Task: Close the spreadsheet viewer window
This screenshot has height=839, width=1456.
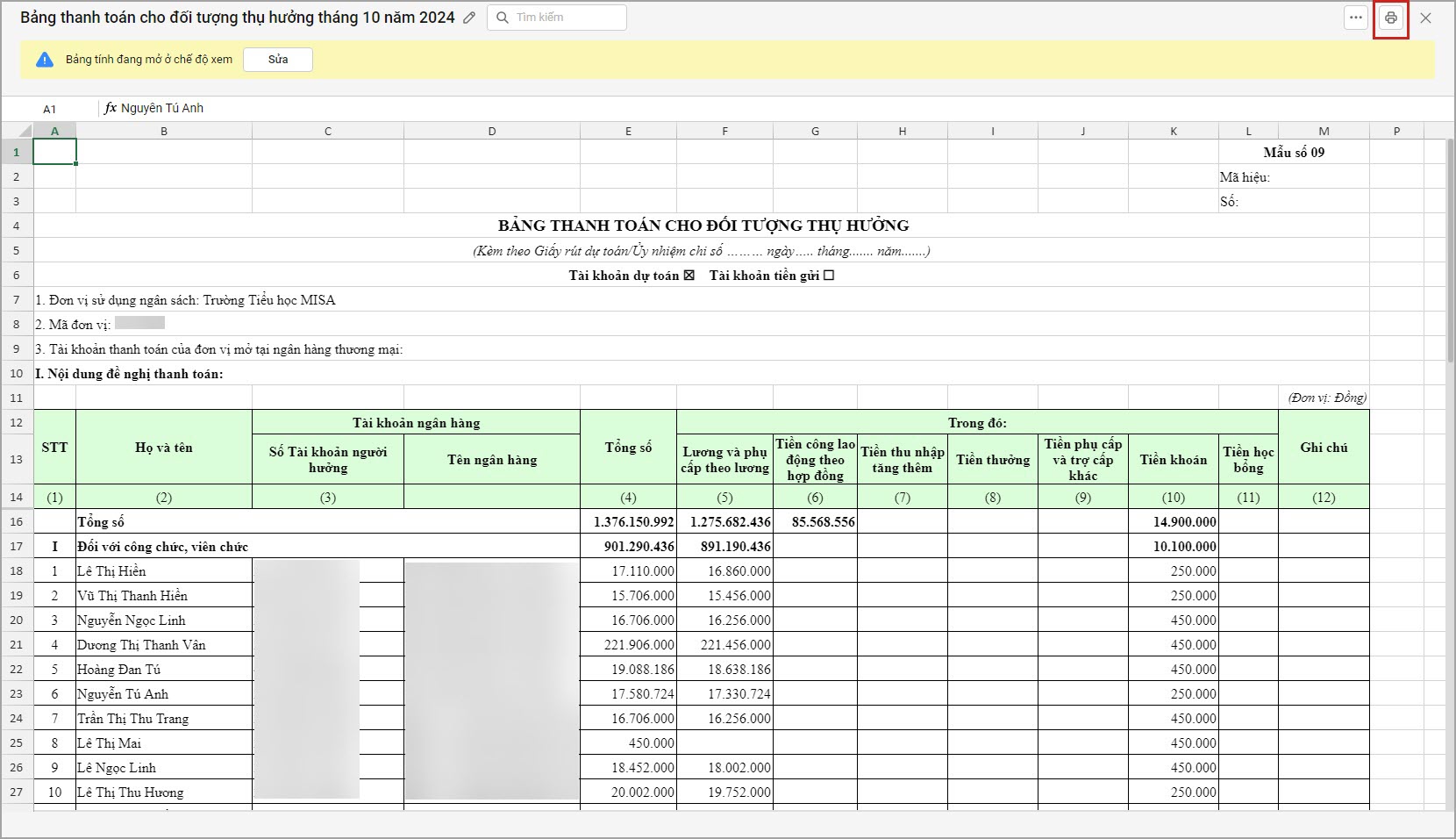Action: click(1426, 18)
